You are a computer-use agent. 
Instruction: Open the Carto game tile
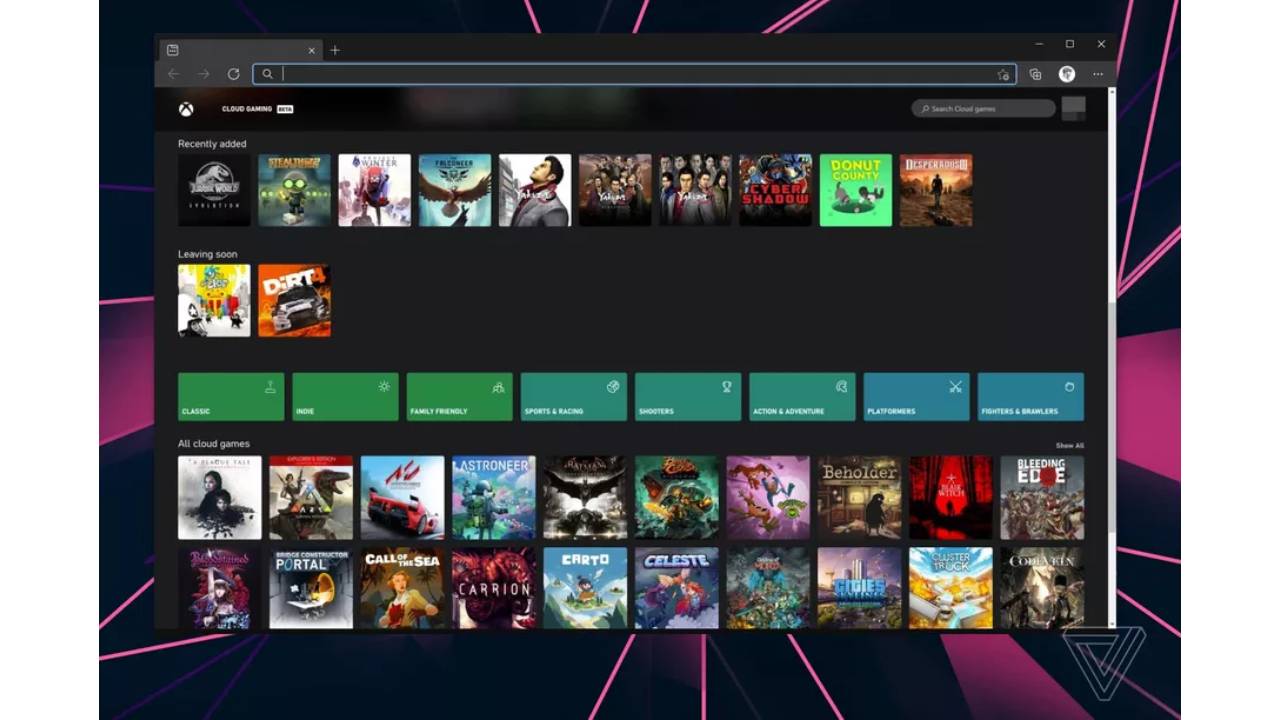coord(585,588)
